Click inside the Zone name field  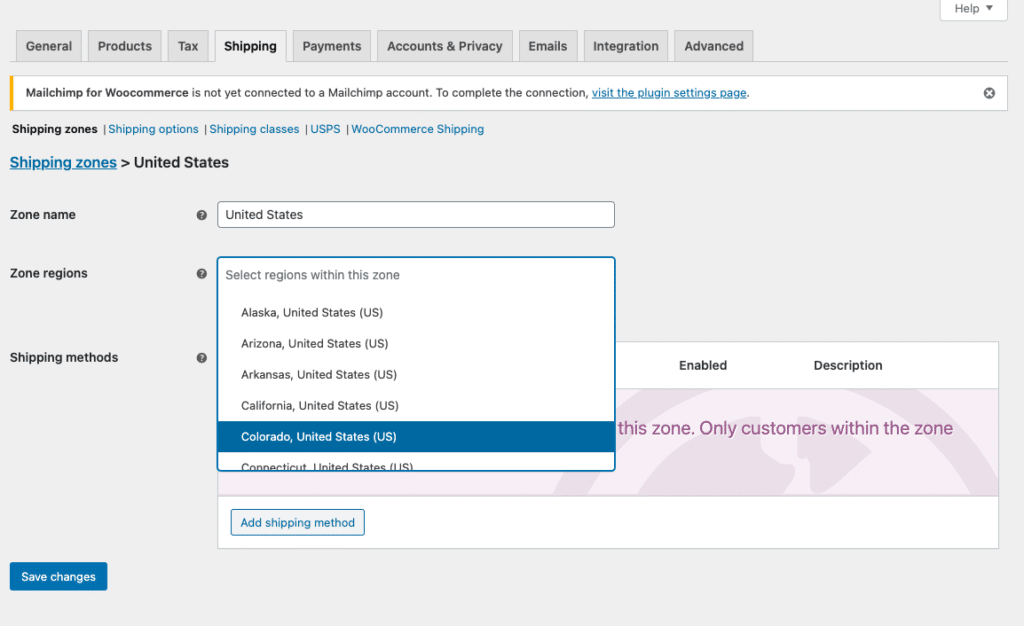point(415,214)
